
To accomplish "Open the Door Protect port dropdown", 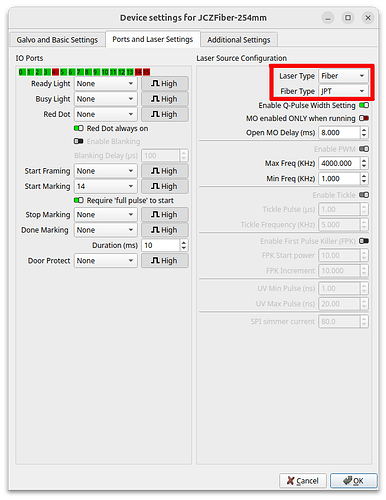I will [105, 261].
